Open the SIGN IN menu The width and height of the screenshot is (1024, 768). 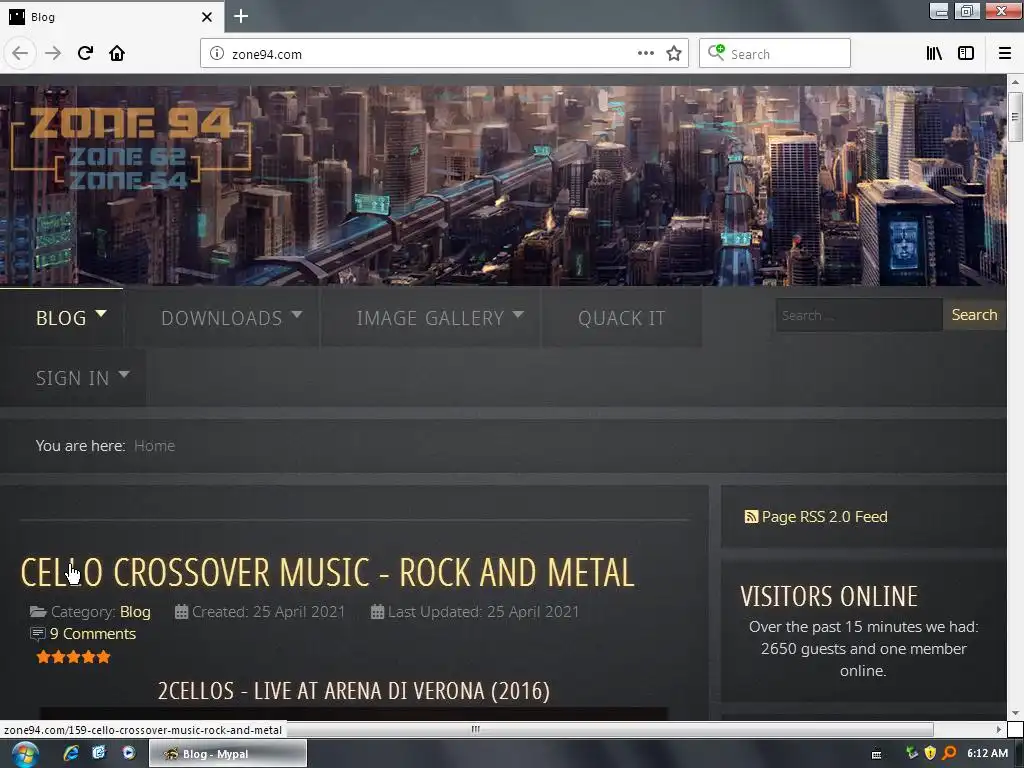(72, 377)
